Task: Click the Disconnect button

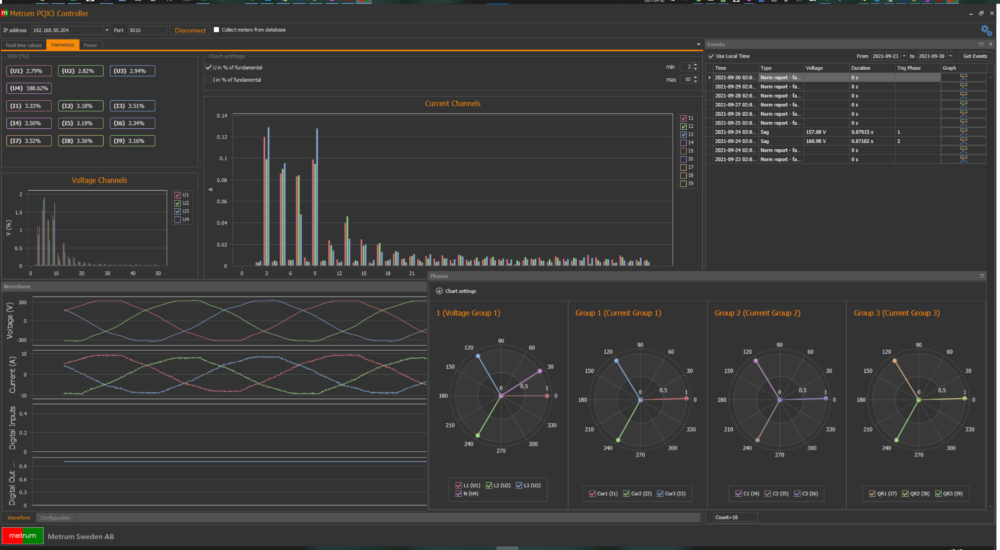Action: pyautogui.click(x=190, y=30)
